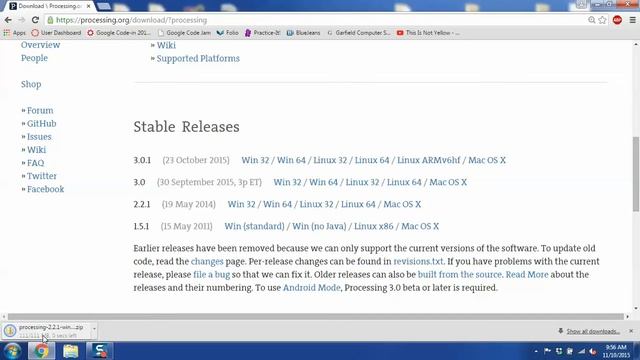Open the Shop sidebar link

coord(31,84)
